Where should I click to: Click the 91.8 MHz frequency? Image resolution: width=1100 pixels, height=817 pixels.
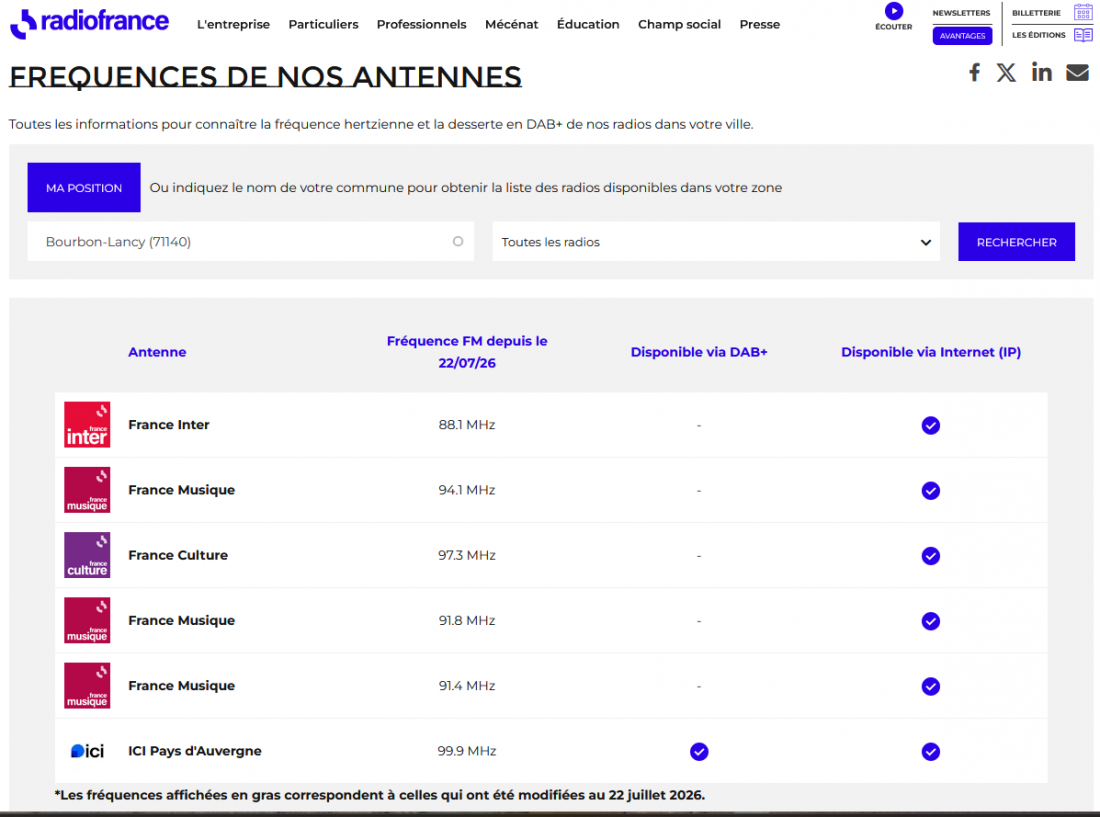tap(467, 620)
